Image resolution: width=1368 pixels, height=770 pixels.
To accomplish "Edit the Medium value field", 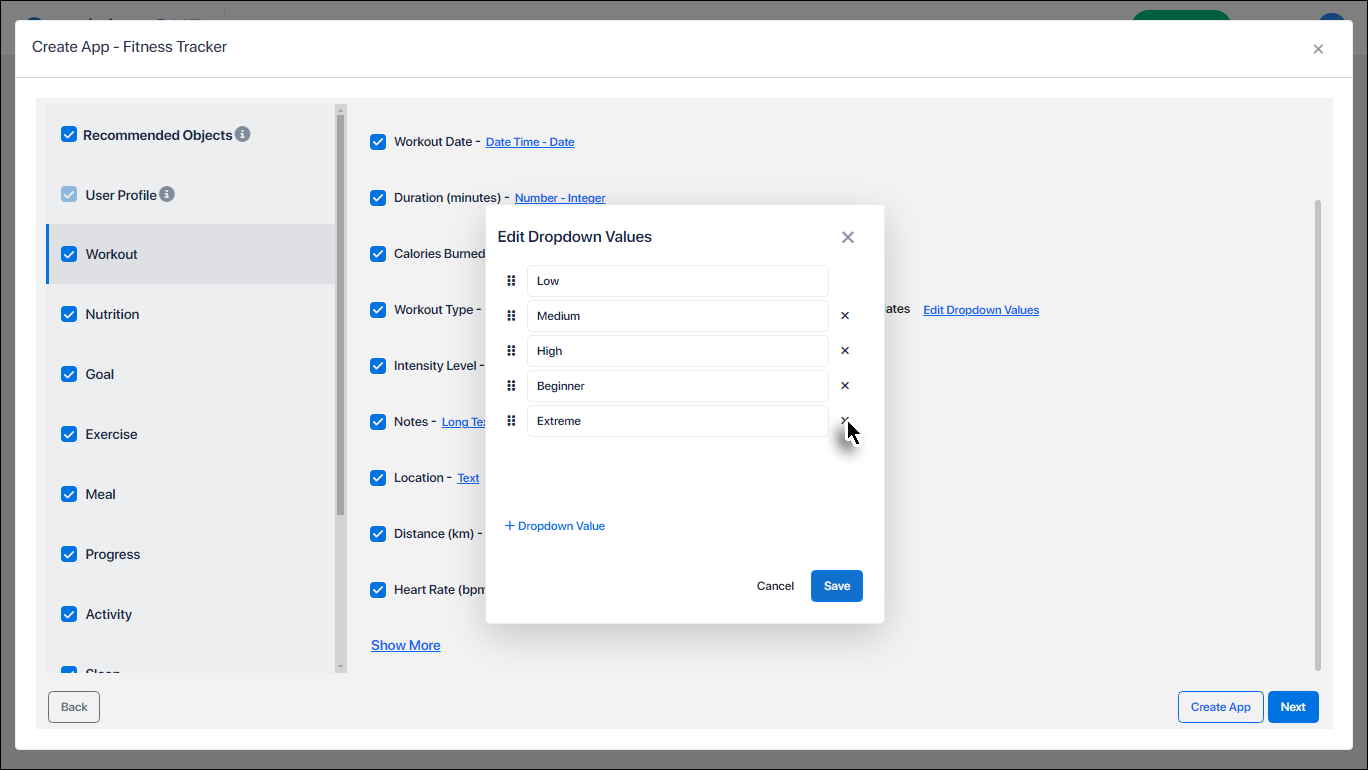I will pos(678,316).
